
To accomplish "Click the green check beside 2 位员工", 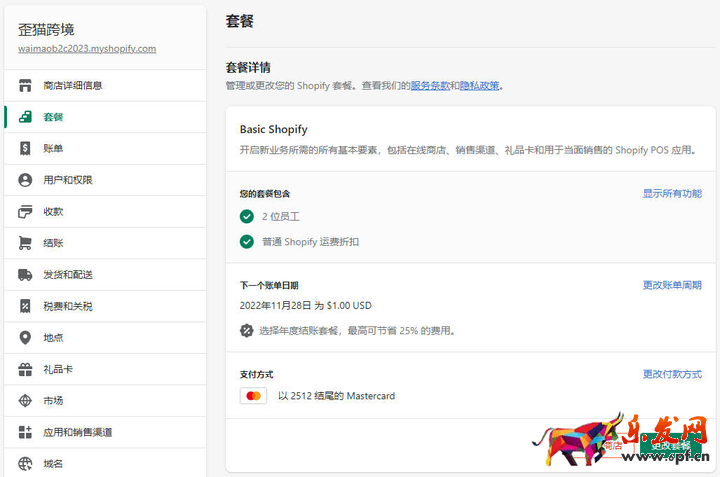I will click(x=247, y=216).
